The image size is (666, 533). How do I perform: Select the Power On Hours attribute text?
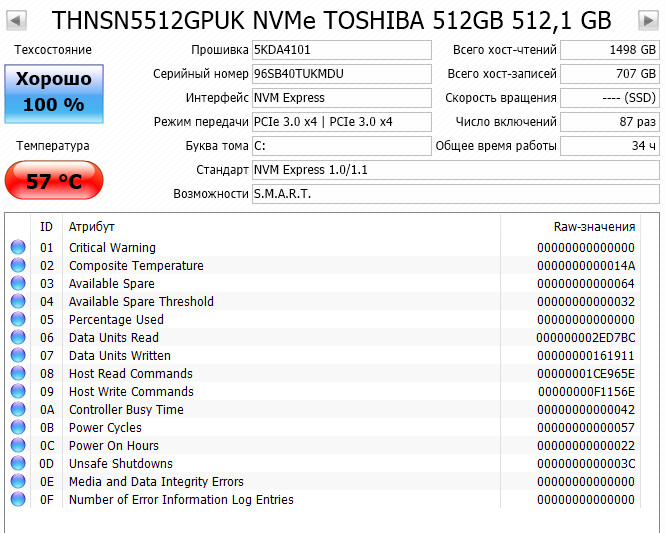click(114, 446)
